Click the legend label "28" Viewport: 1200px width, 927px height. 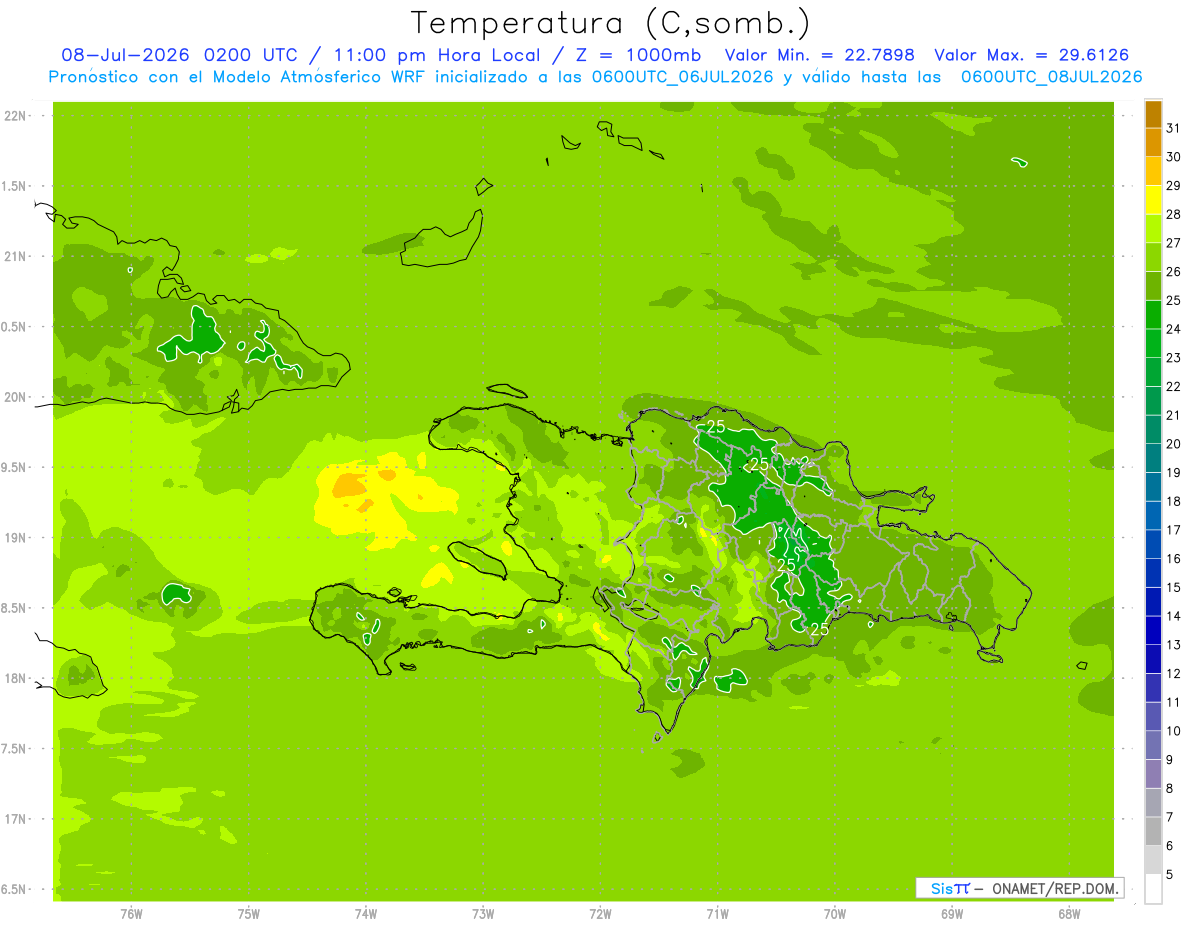[1174, 214]
